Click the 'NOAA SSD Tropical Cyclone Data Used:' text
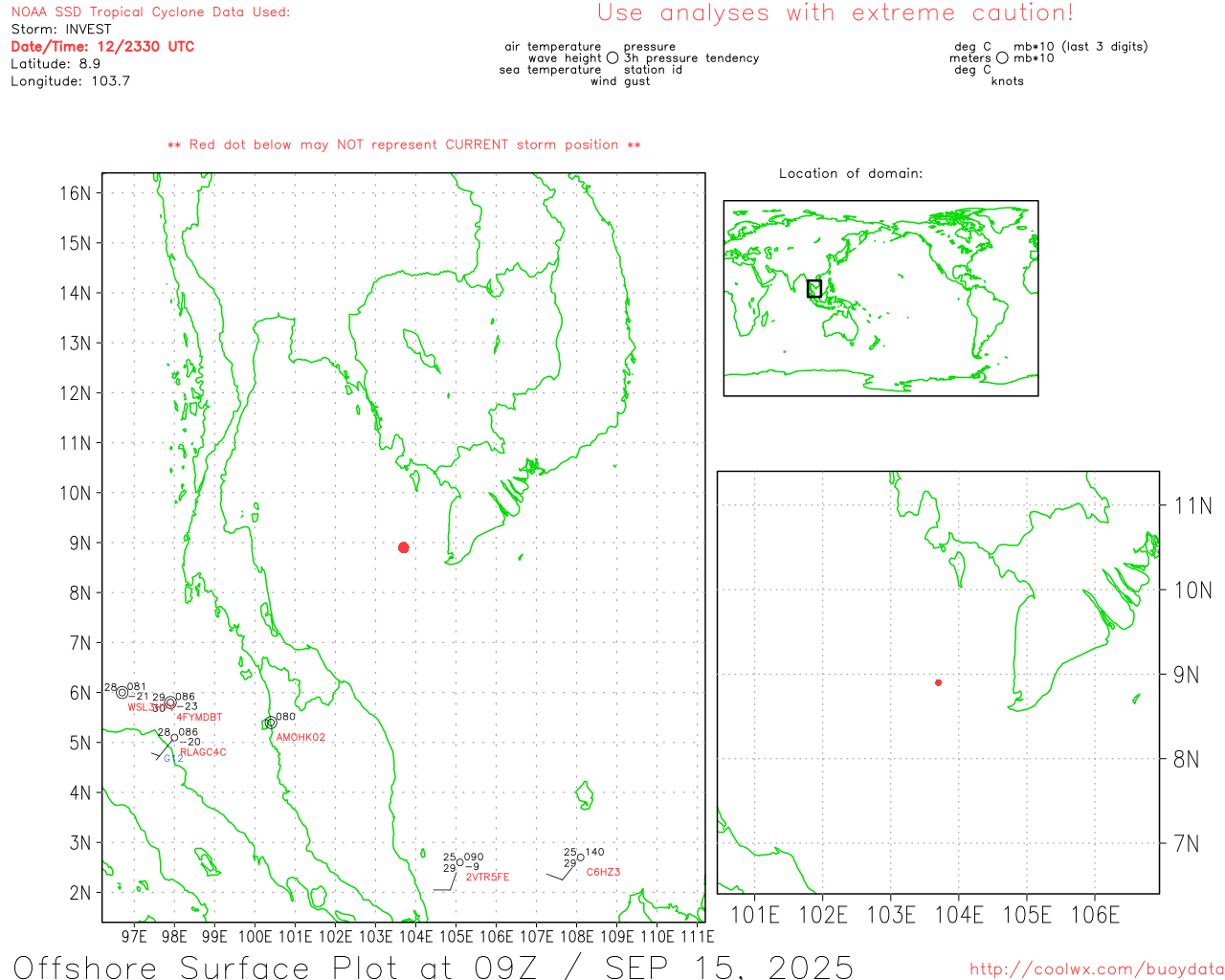The height and width of the screenshot is (980, 1225). tap(150, 12)
